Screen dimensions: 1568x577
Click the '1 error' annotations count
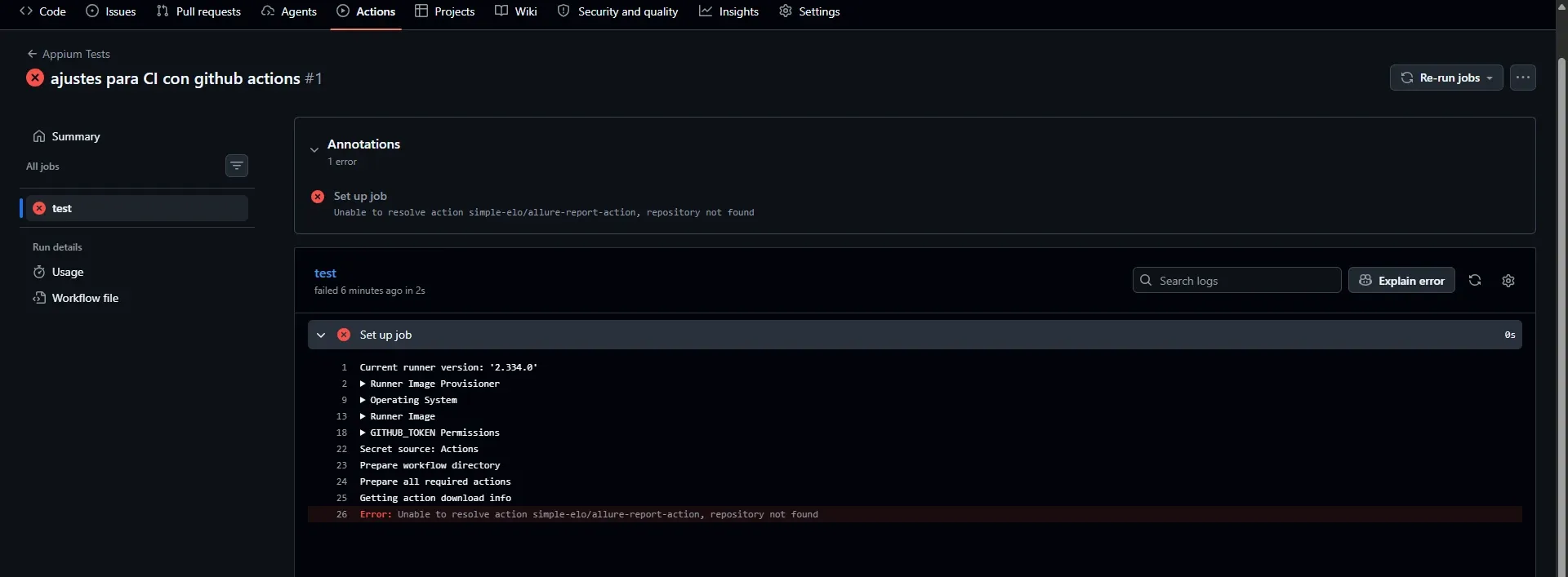pos(342,162)
